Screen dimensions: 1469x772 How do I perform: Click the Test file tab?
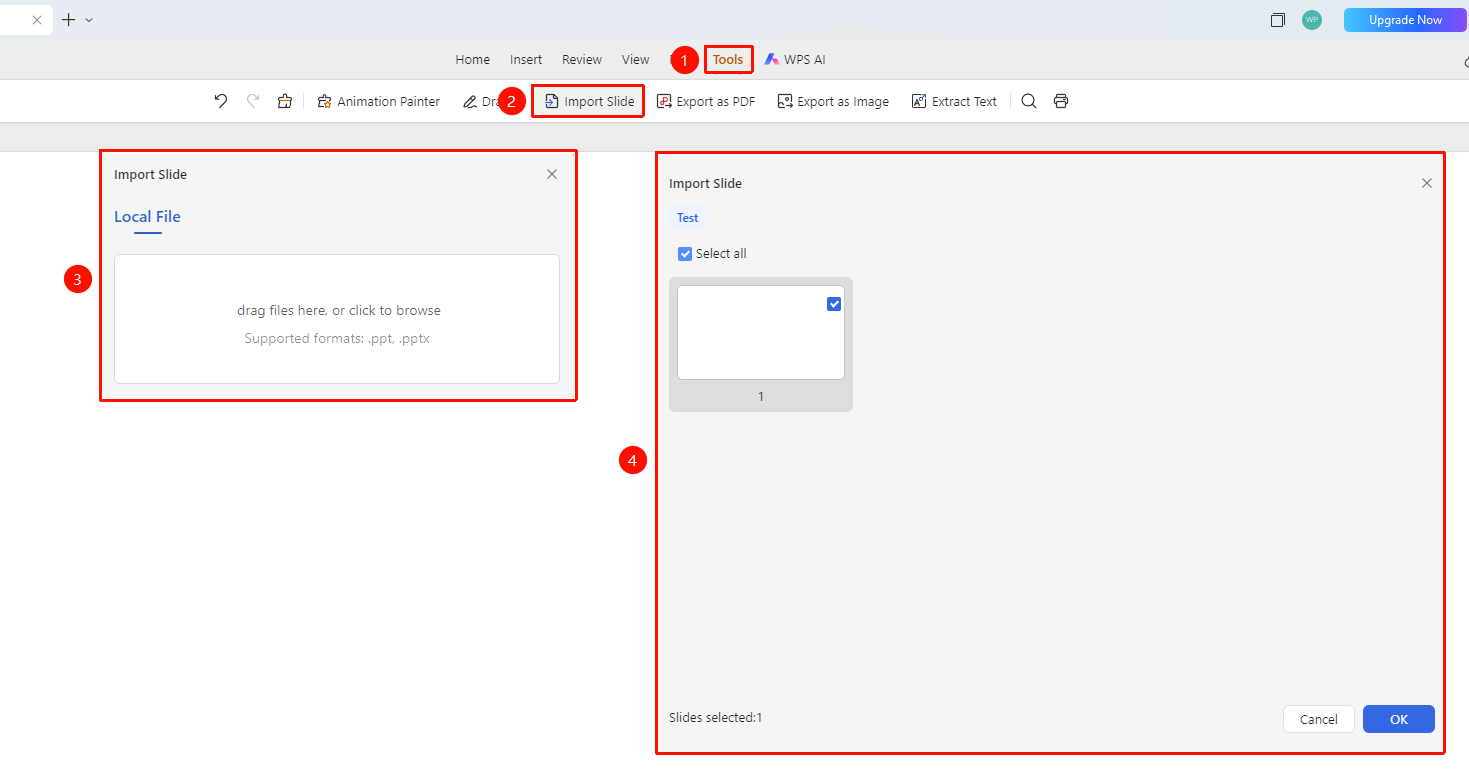coord(688,218)
